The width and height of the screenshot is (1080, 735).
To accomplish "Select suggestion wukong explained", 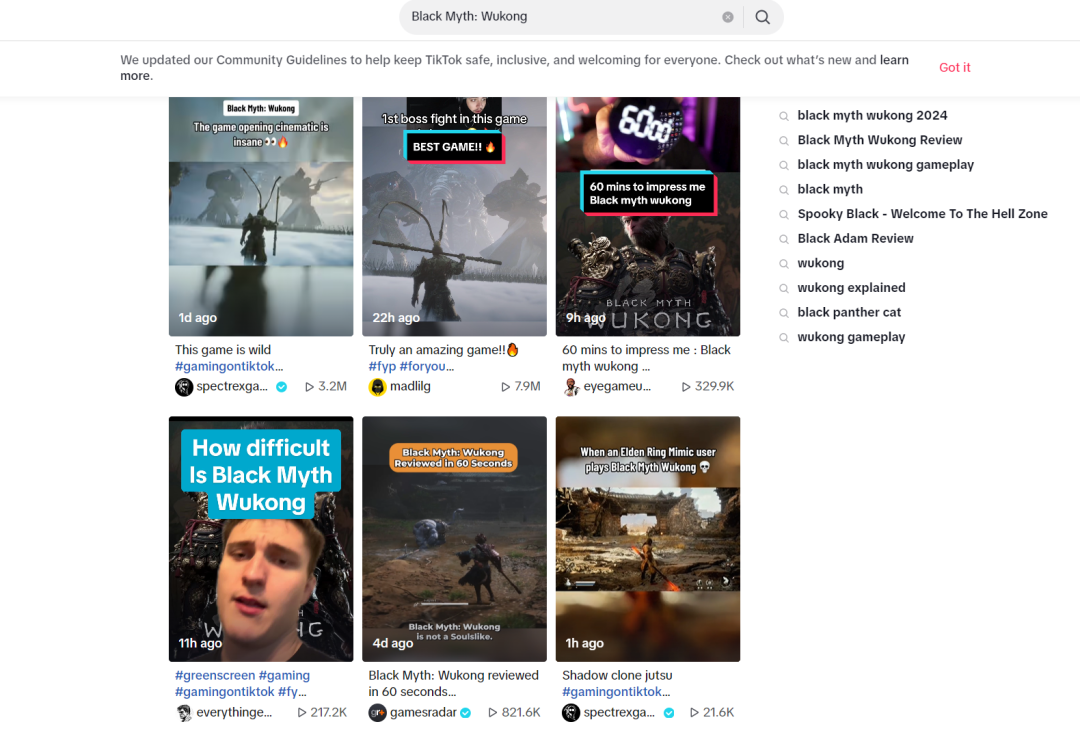I will (x=851, y=287).
